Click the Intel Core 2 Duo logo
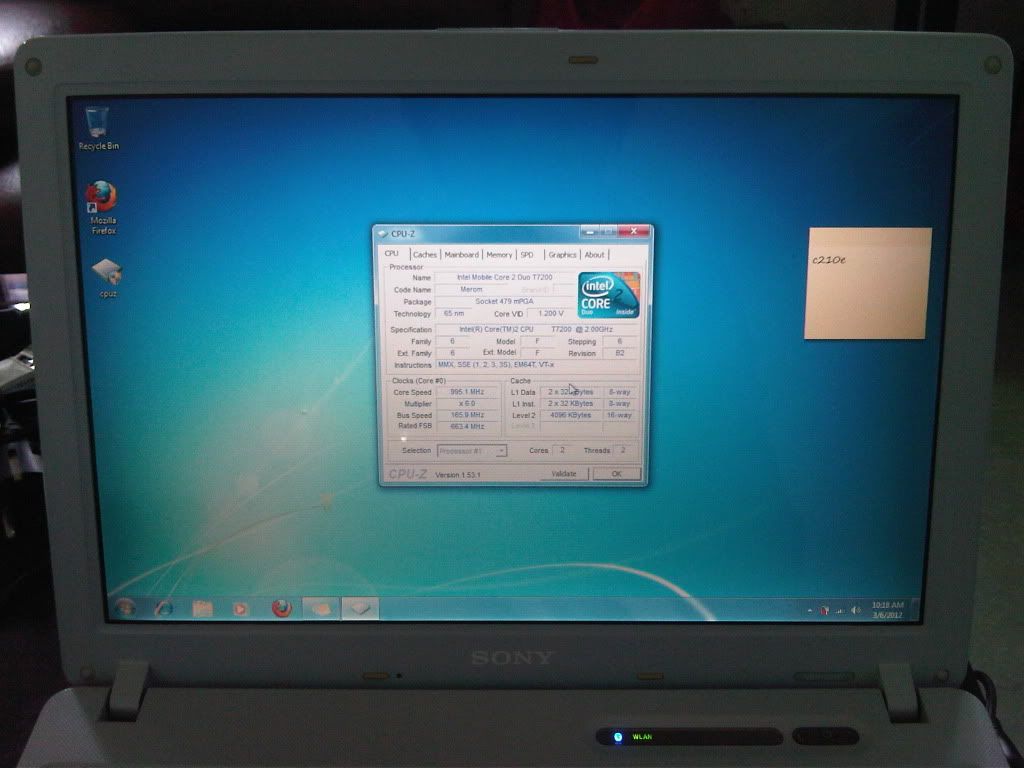 pos(609,295)
